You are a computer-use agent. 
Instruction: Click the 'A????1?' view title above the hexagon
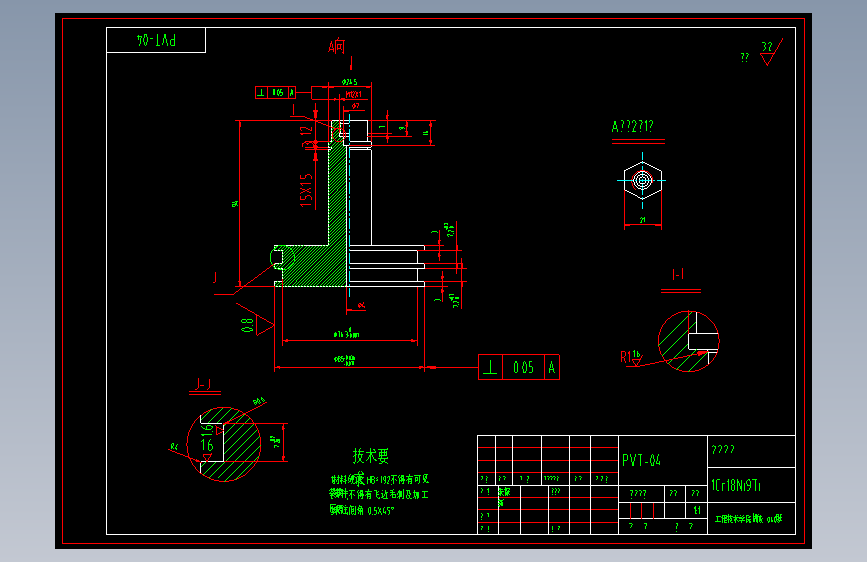click(632, 127)
